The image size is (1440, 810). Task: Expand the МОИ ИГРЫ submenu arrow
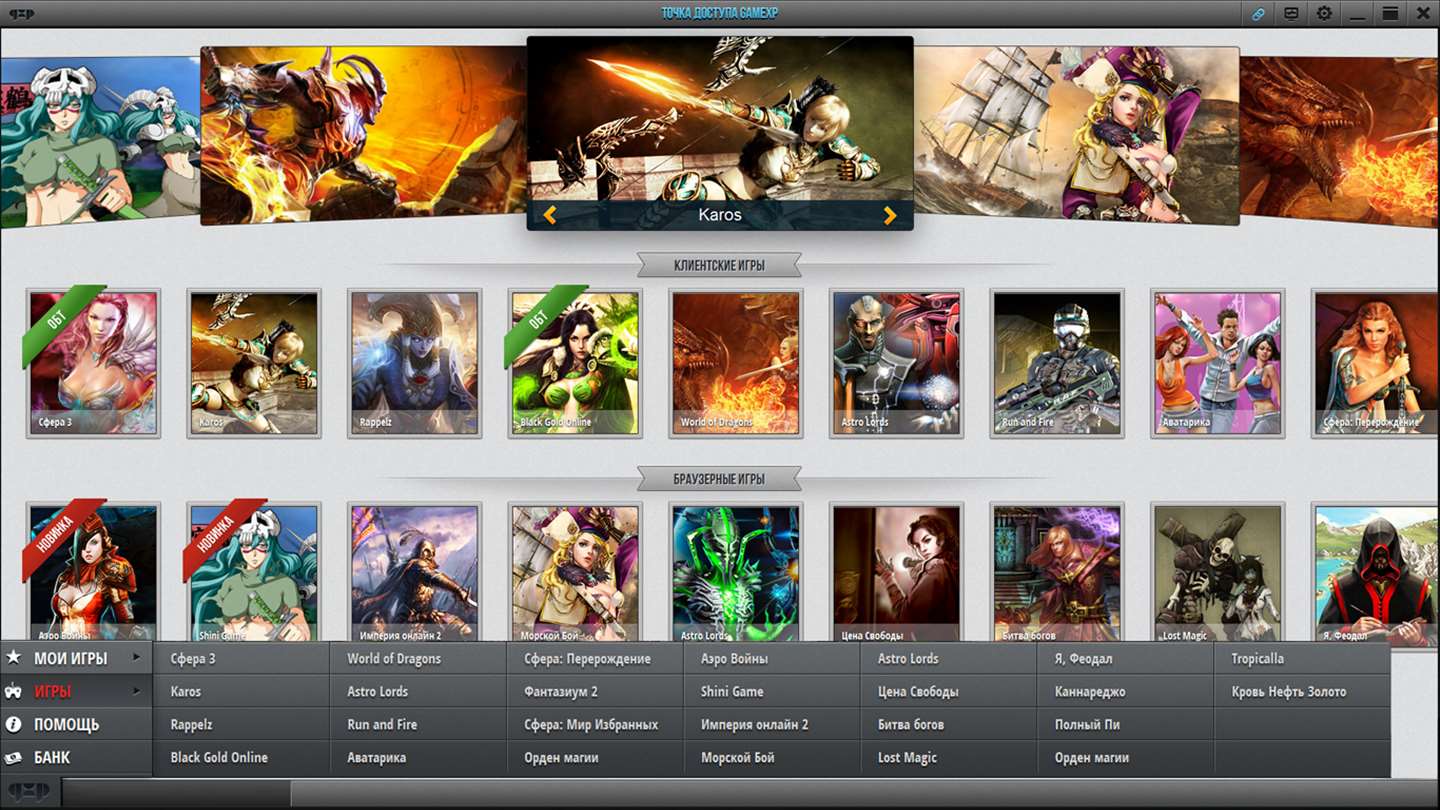point(137,657)
